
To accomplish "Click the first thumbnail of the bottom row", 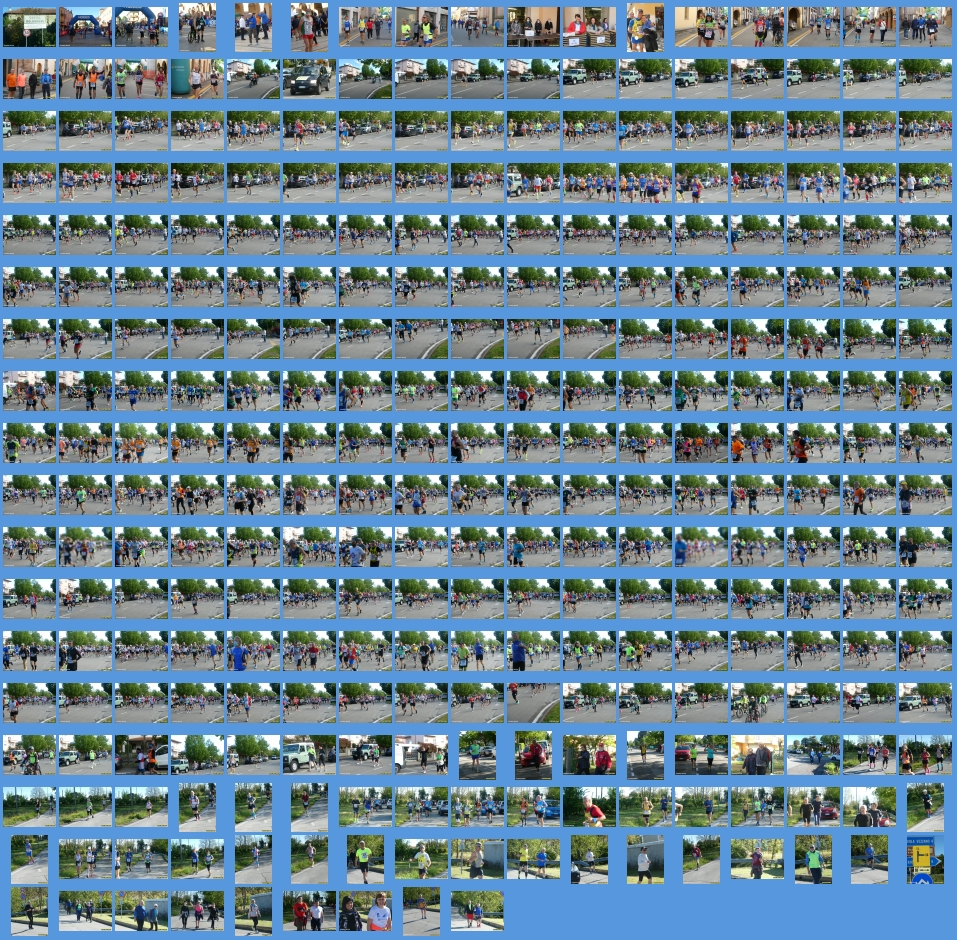I will (x=29, y=911).
